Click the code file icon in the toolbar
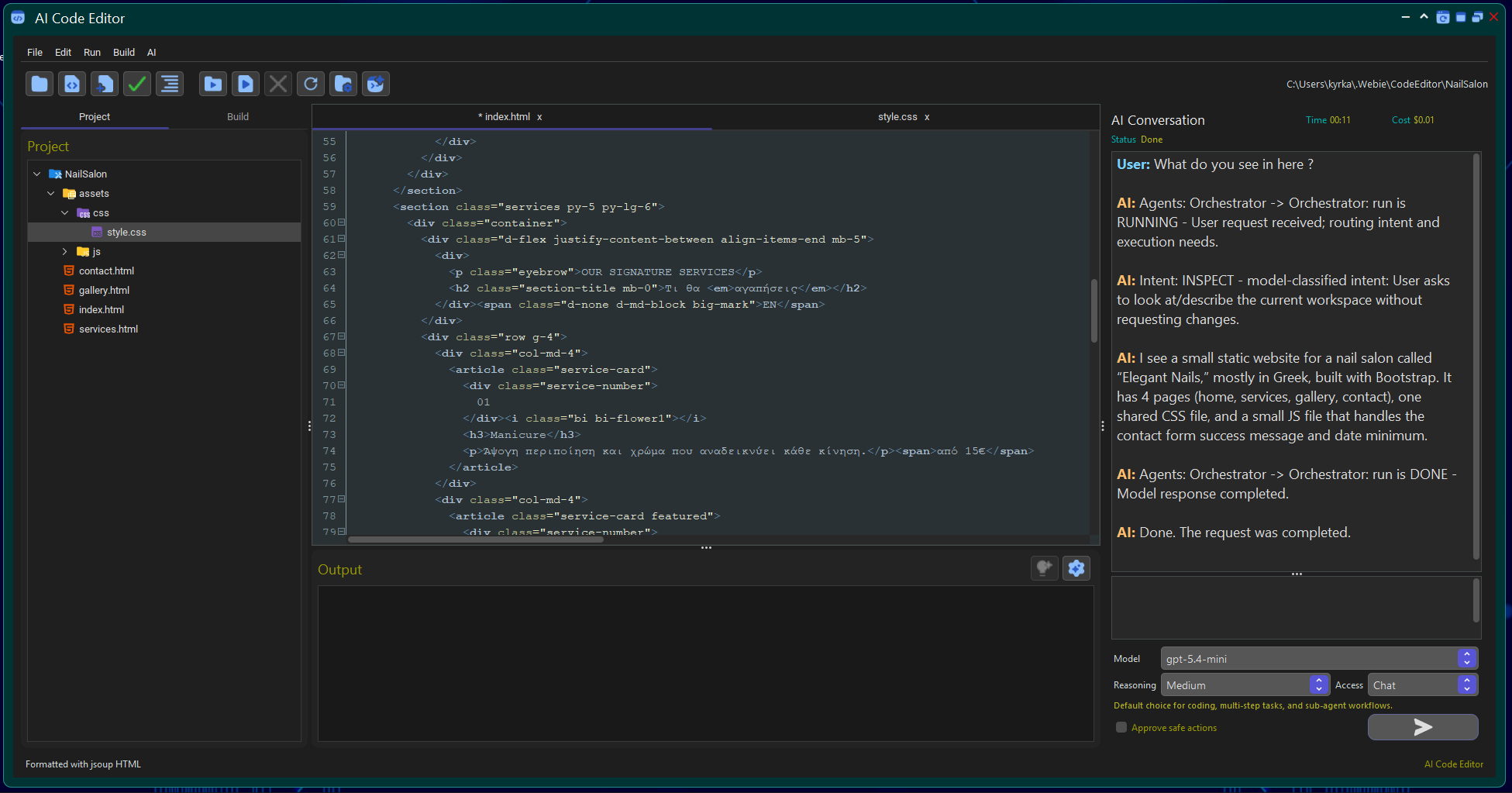 72,84
